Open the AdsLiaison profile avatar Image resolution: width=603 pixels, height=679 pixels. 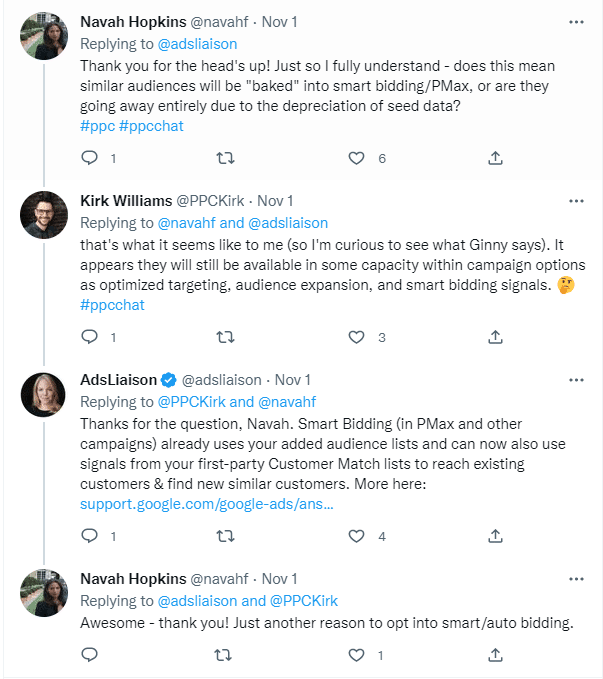pos(43,395)
